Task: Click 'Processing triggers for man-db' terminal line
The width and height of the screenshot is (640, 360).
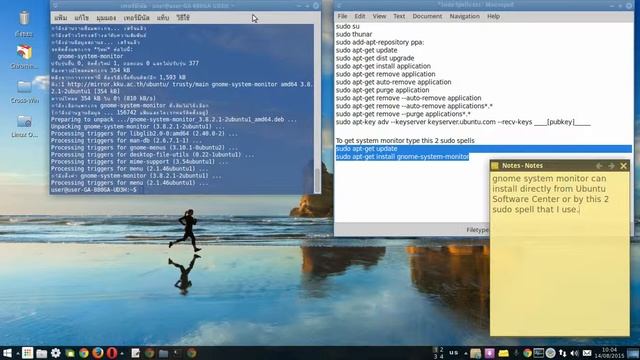Action: (126, 140)
